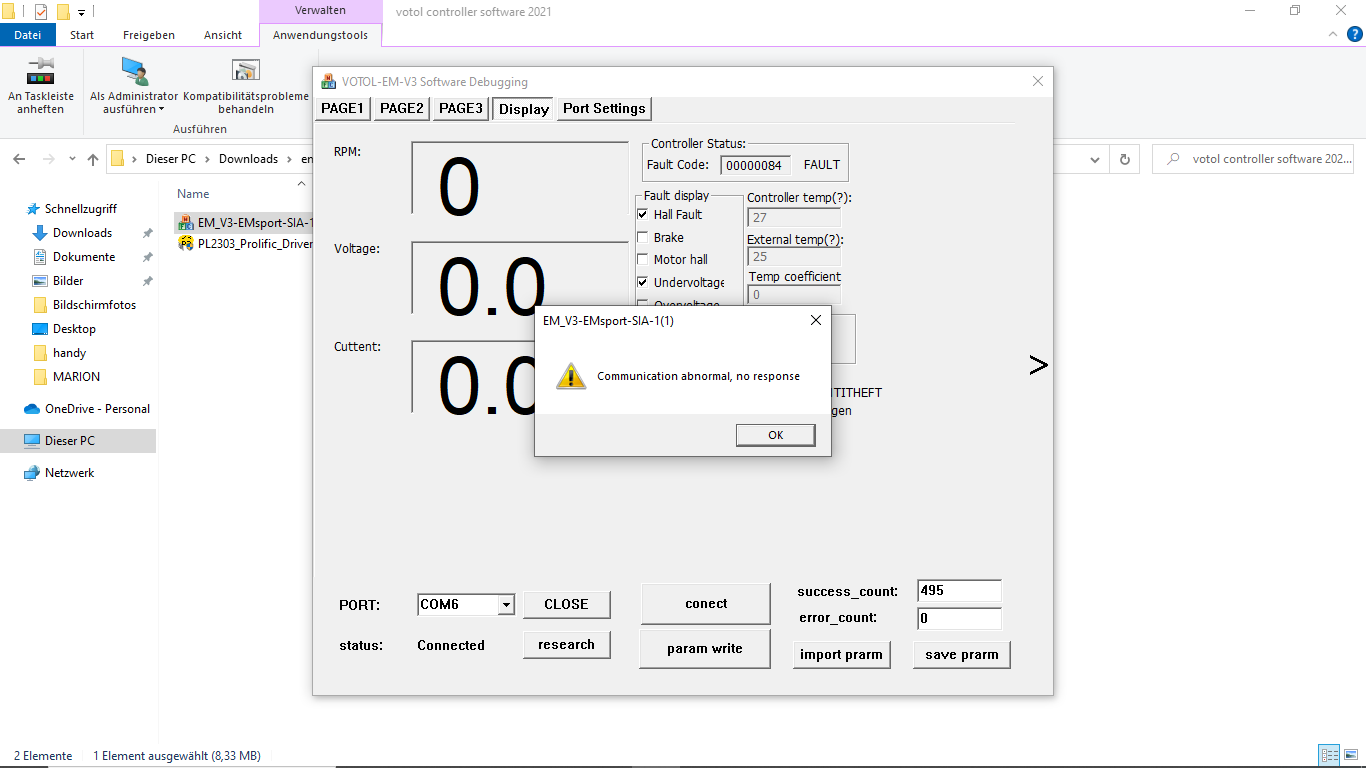Screen dimensions: 1366x768
Task: Close the error dialog with X icon
Action: point(815,321)
